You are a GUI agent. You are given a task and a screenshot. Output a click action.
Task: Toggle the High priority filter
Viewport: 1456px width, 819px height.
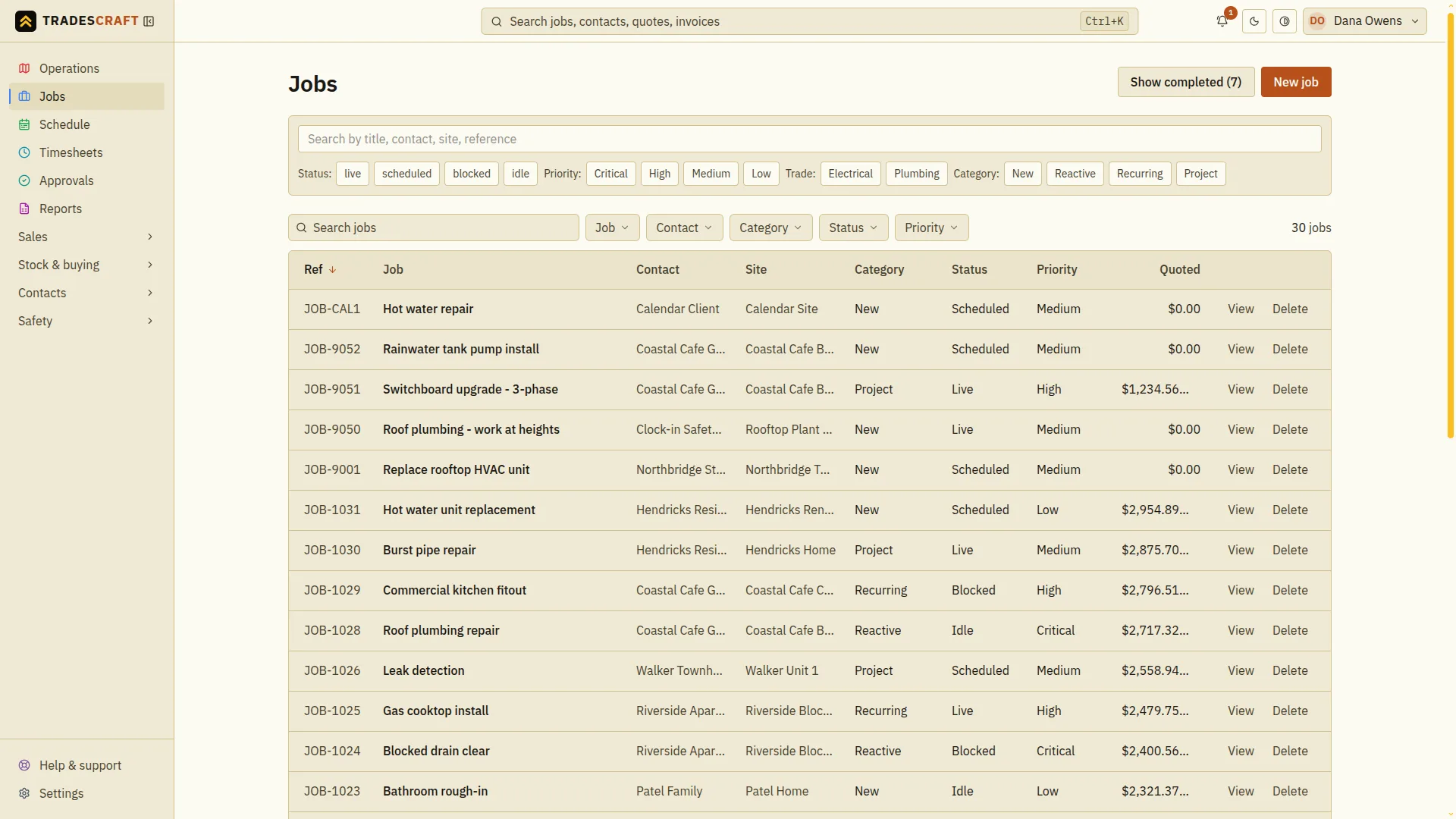tap(660, 174)
